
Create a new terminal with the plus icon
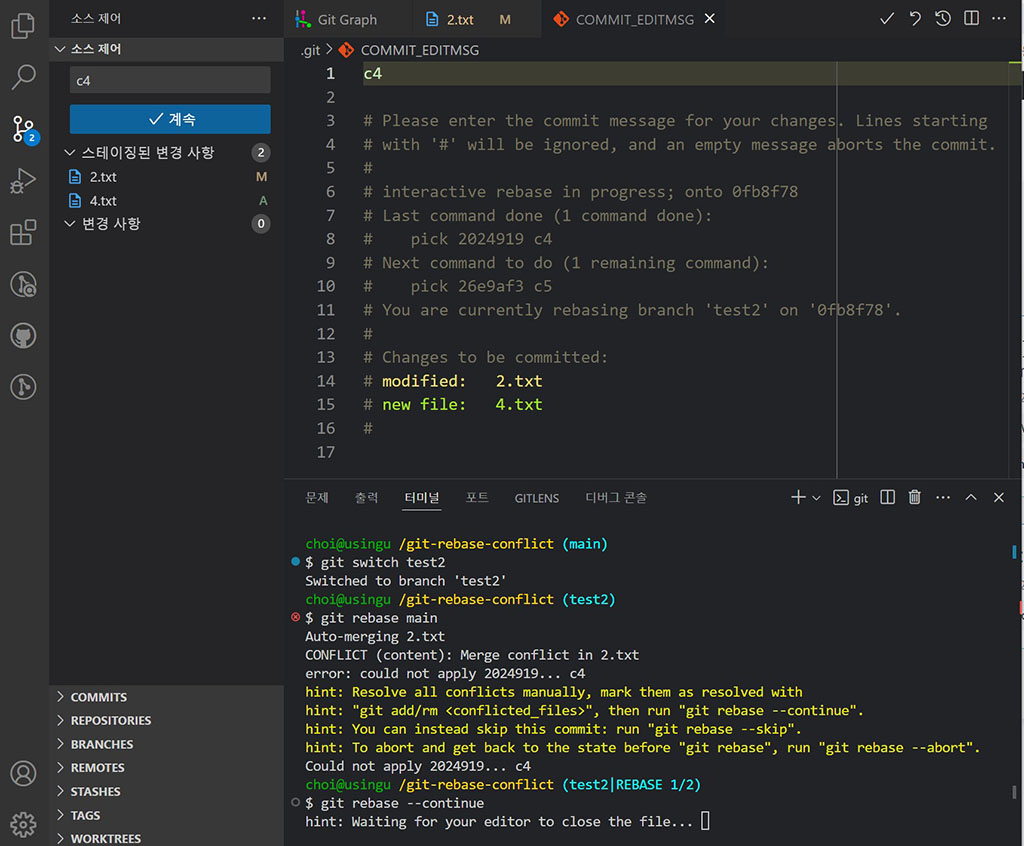[x=797, y=496]
